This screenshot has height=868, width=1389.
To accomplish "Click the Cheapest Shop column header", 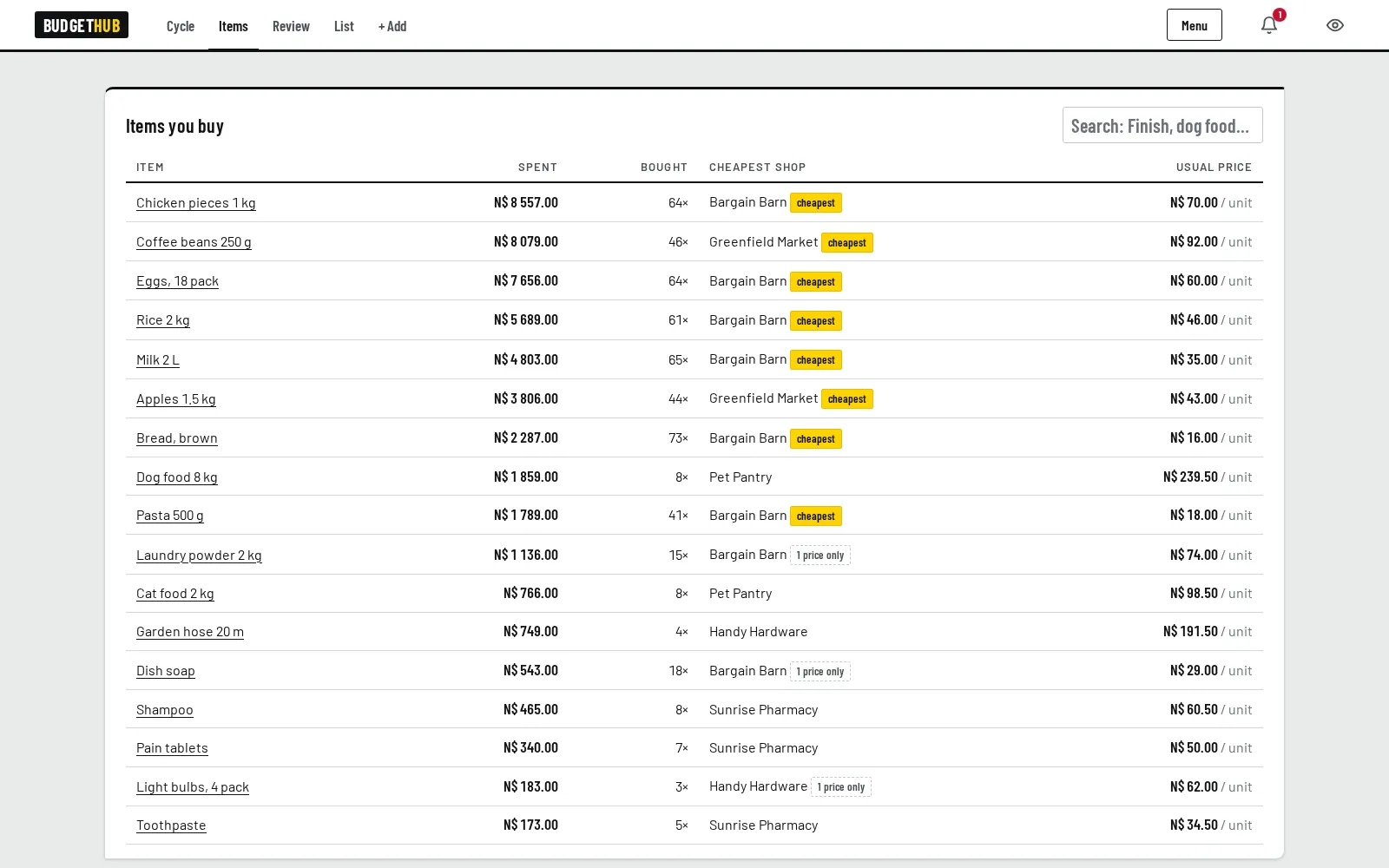I will click(x=758, y=168).
